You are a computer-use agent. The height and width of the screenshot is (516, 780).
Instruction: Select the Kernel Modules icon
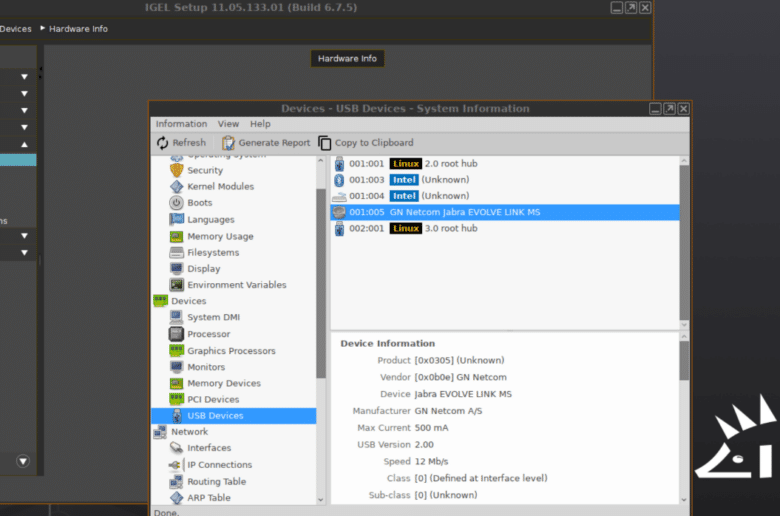(177, 187)
